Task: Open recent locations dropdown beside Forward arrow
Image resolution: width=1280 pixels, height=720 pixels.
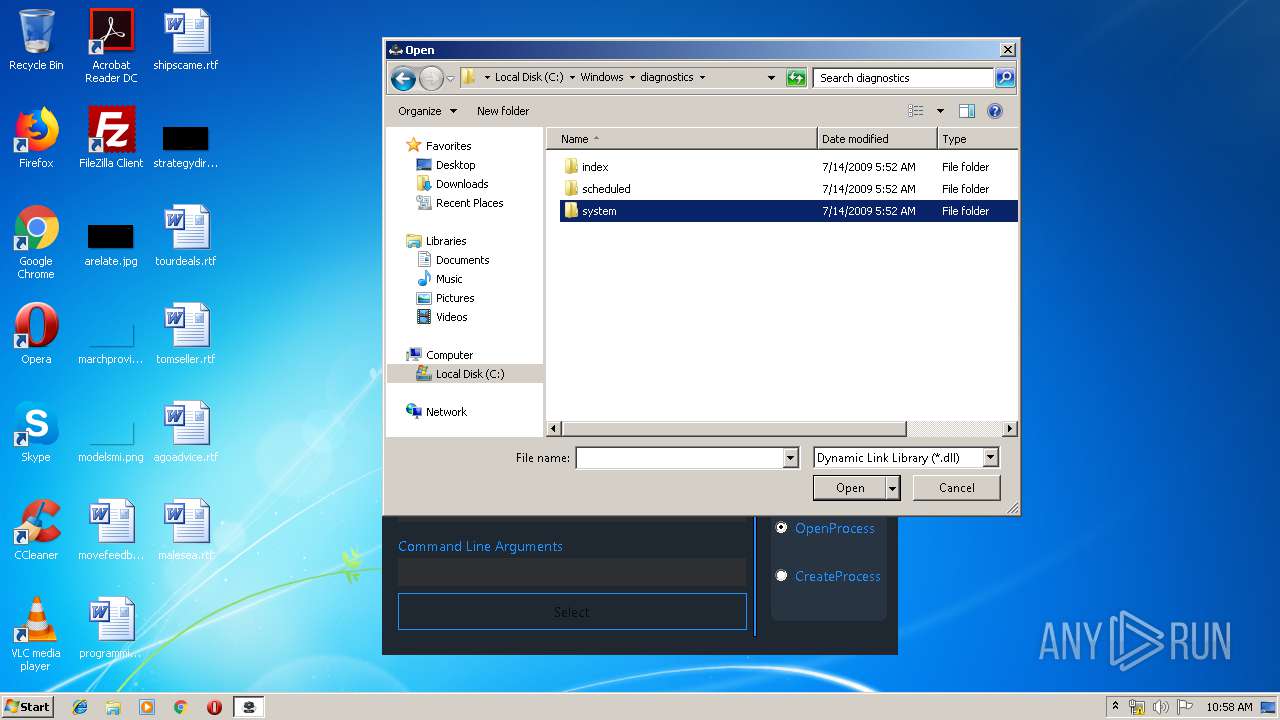Action: point(450,78)
